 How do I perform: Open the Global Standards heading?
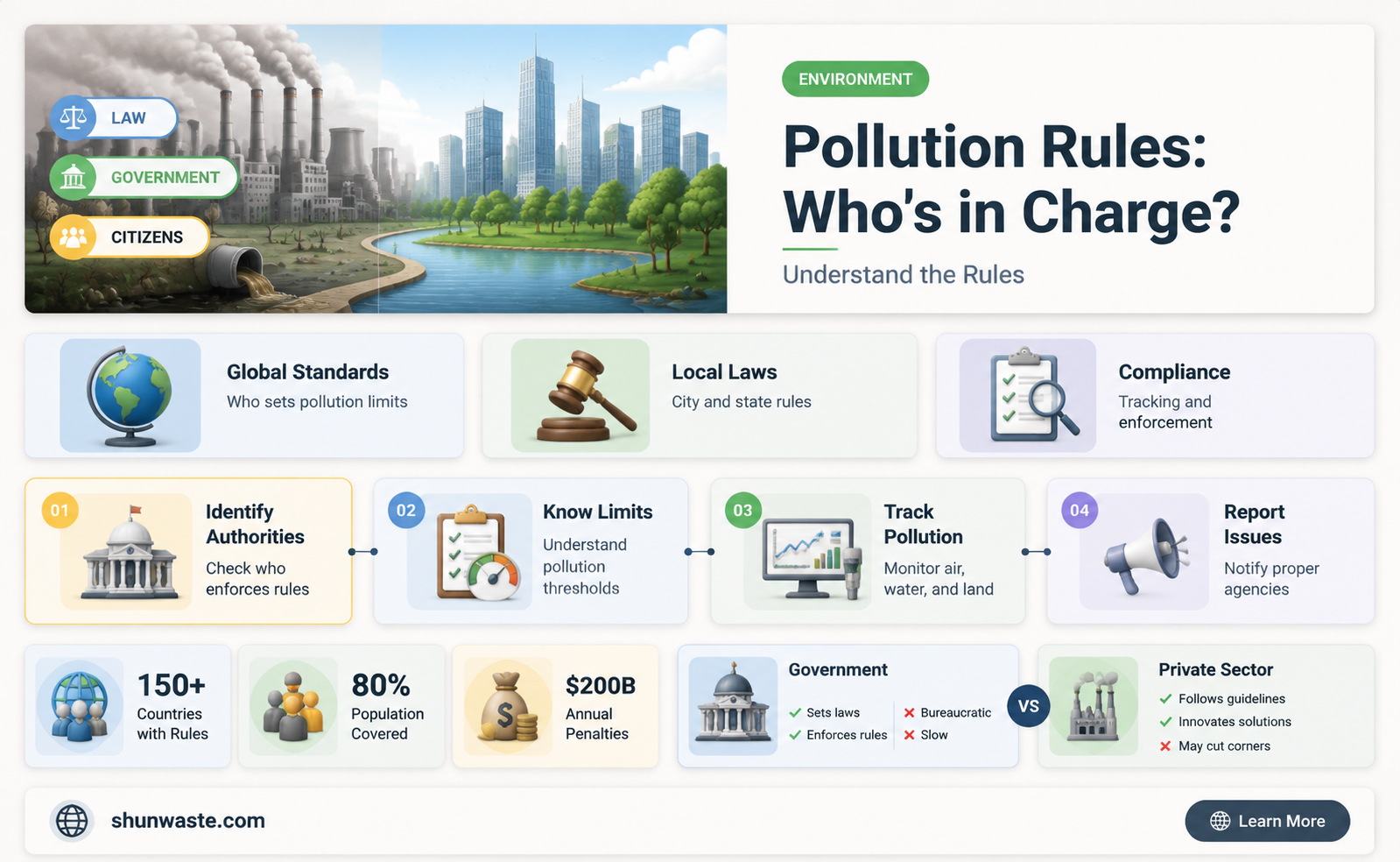308,372
